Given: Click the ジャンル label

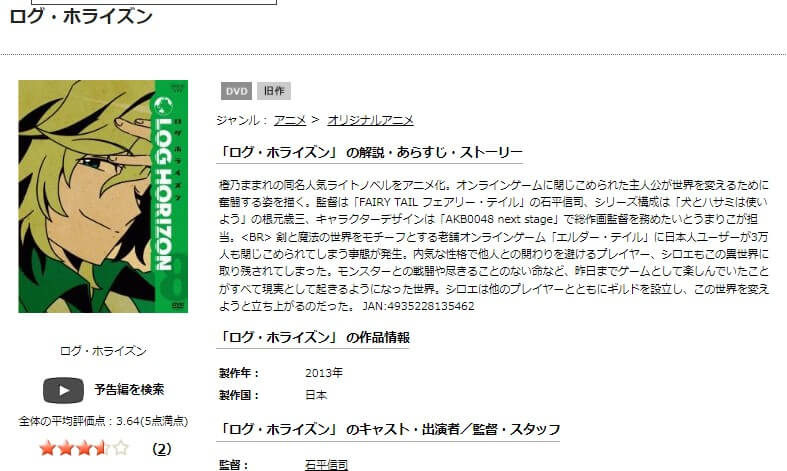Looking at the screenshot, I should (x=243, y=121).
